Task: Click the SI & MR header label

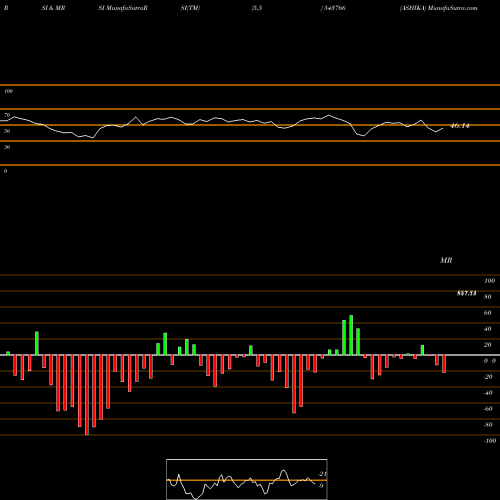Action: pyautogui.click(x=53, y=8)
